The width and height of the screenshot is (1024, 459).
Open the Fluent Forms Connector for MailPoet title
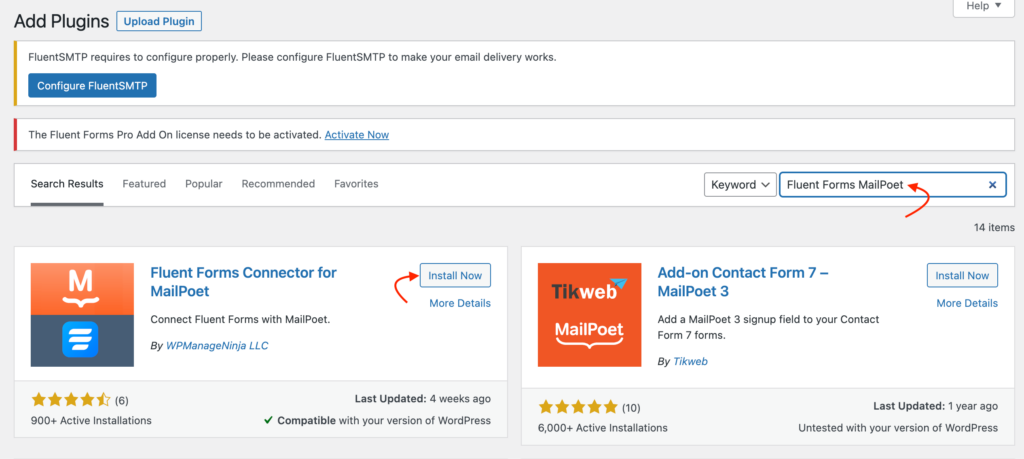(244, 281)
